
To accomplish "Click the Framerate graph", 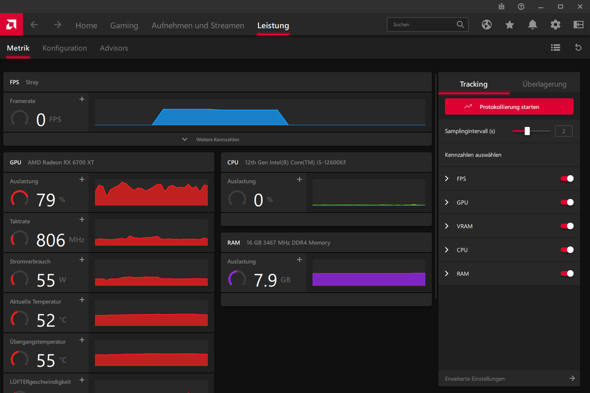I will click(260, 112).
